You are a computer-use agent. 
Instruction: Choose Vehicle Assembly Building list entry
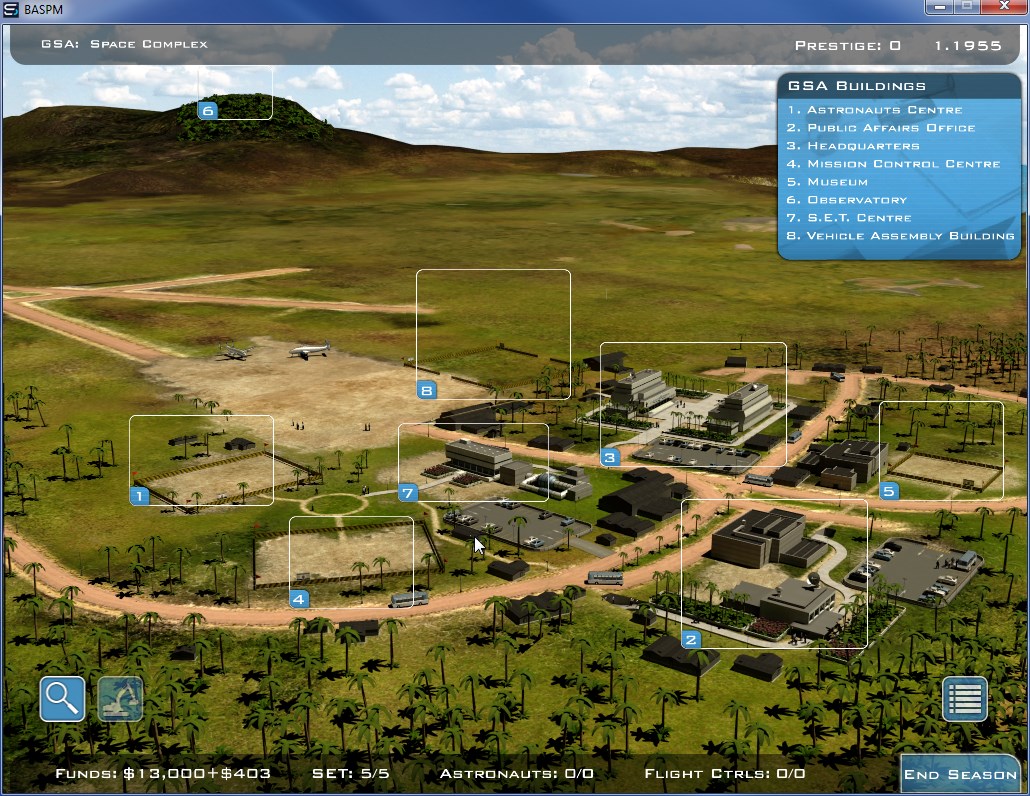click(x=901, y=235)
